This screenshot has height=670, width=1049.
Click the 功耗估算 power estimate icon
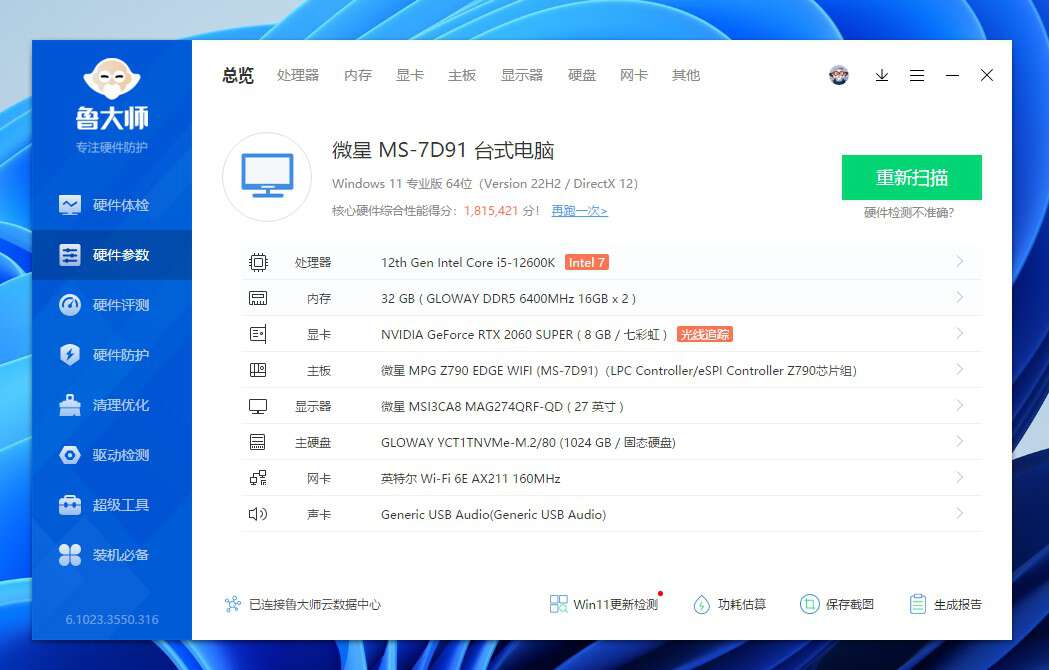(x=702, y=603)
